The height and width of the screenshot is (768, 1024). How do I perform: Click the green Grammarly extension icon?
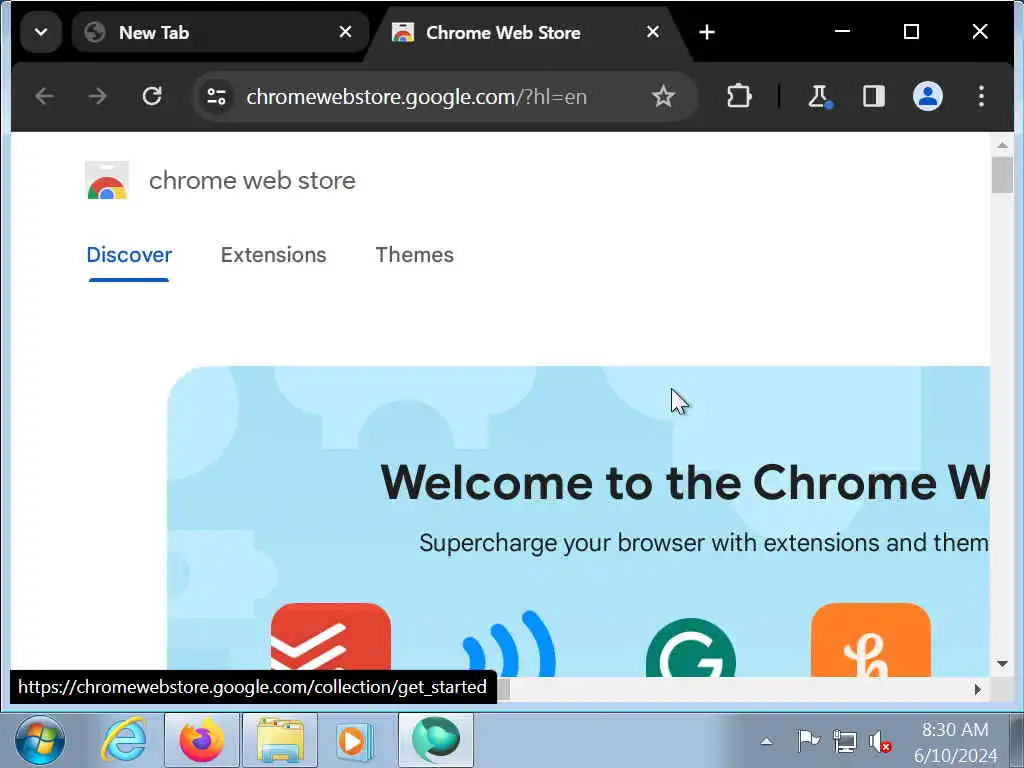point(691,647)
